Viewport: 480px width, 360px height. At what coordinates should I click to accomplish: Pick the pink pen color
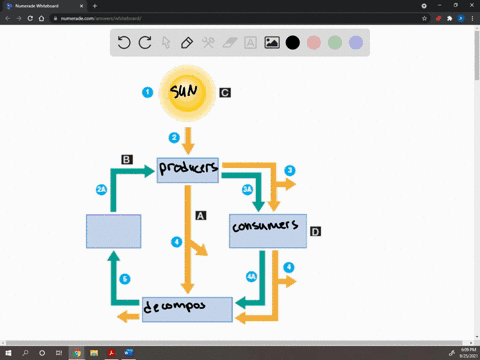tap(314, 43)
